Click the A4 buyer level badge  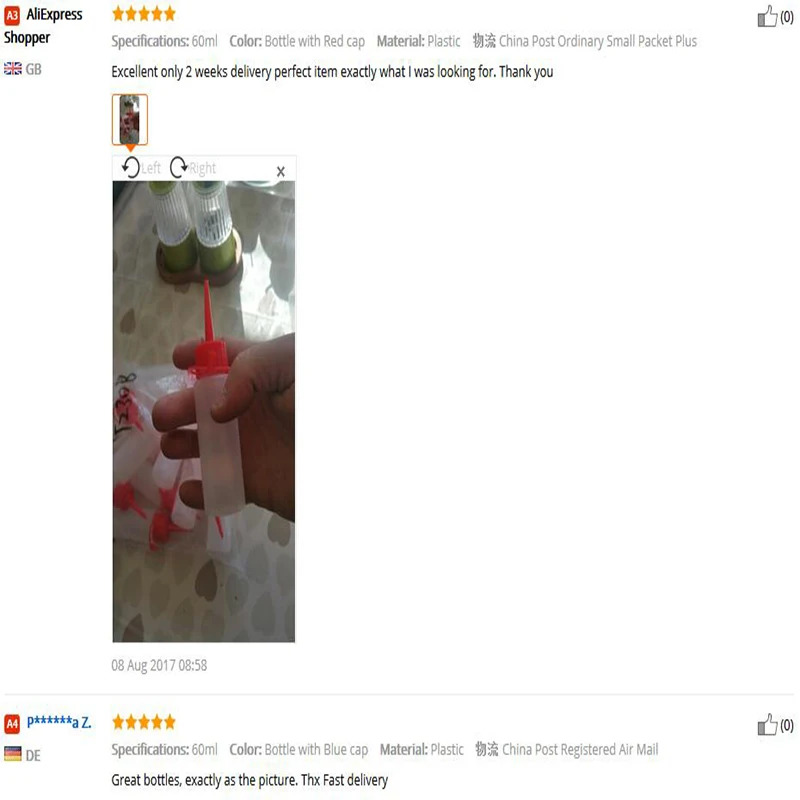click(x=12, y=723)
